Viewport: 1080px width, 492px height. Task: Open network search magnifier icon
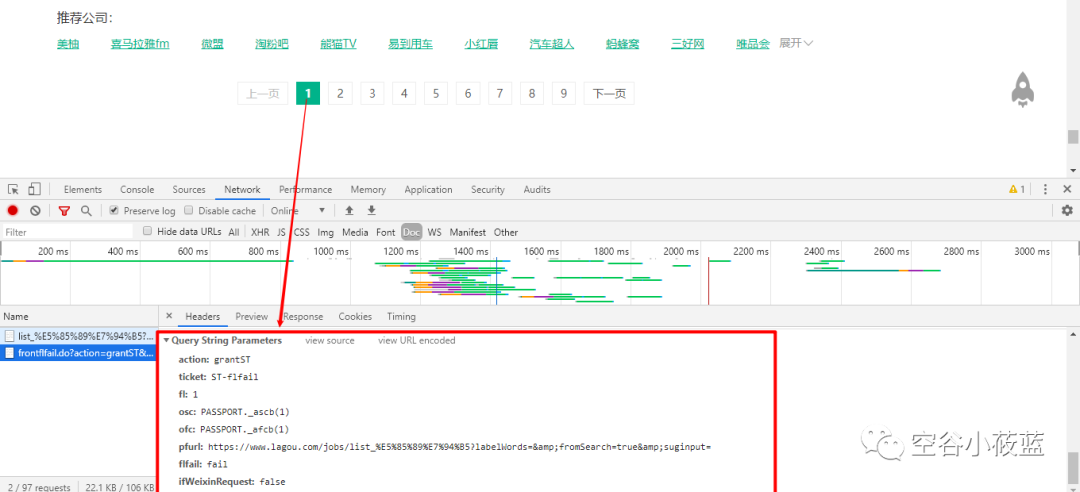(x=86, y=211)
